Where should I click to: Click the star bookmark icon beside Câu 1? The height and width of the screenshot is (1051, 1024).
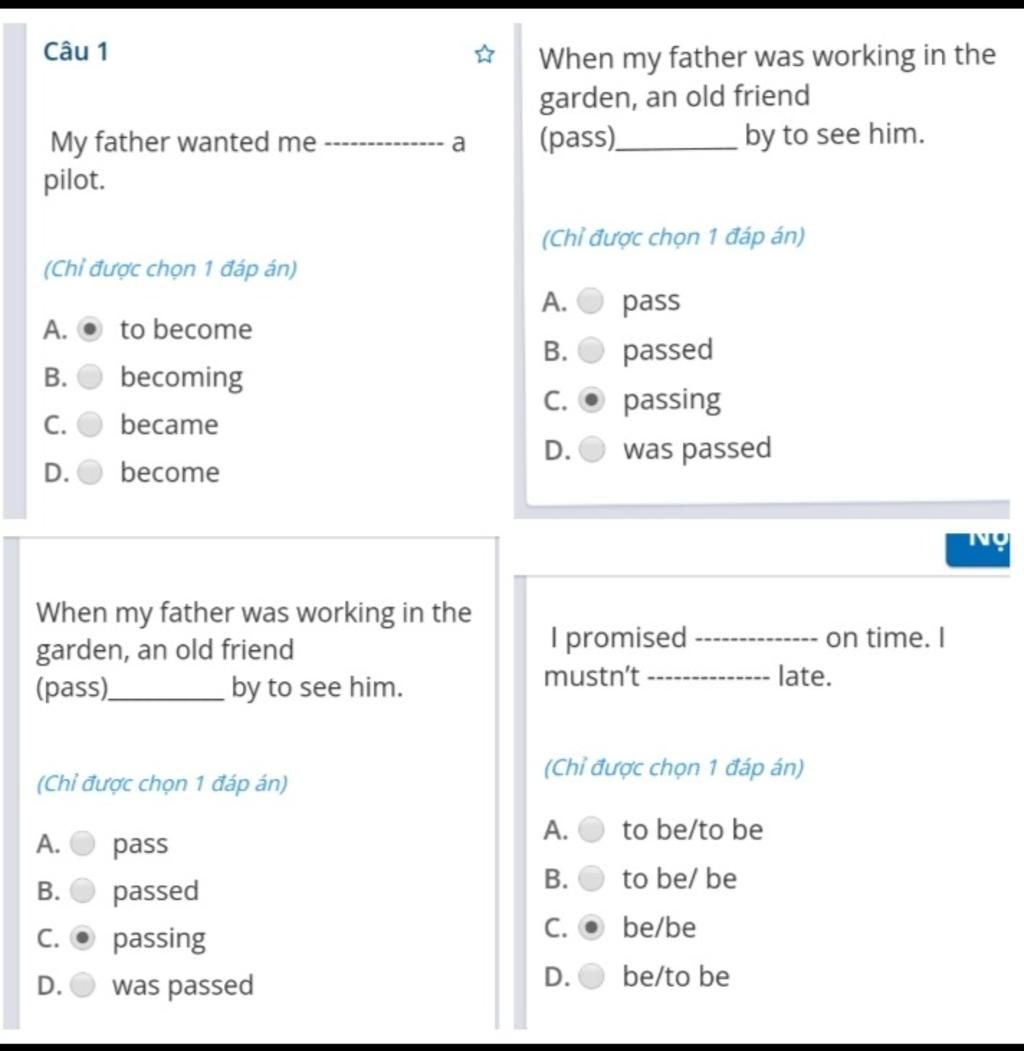click(484, 54)
